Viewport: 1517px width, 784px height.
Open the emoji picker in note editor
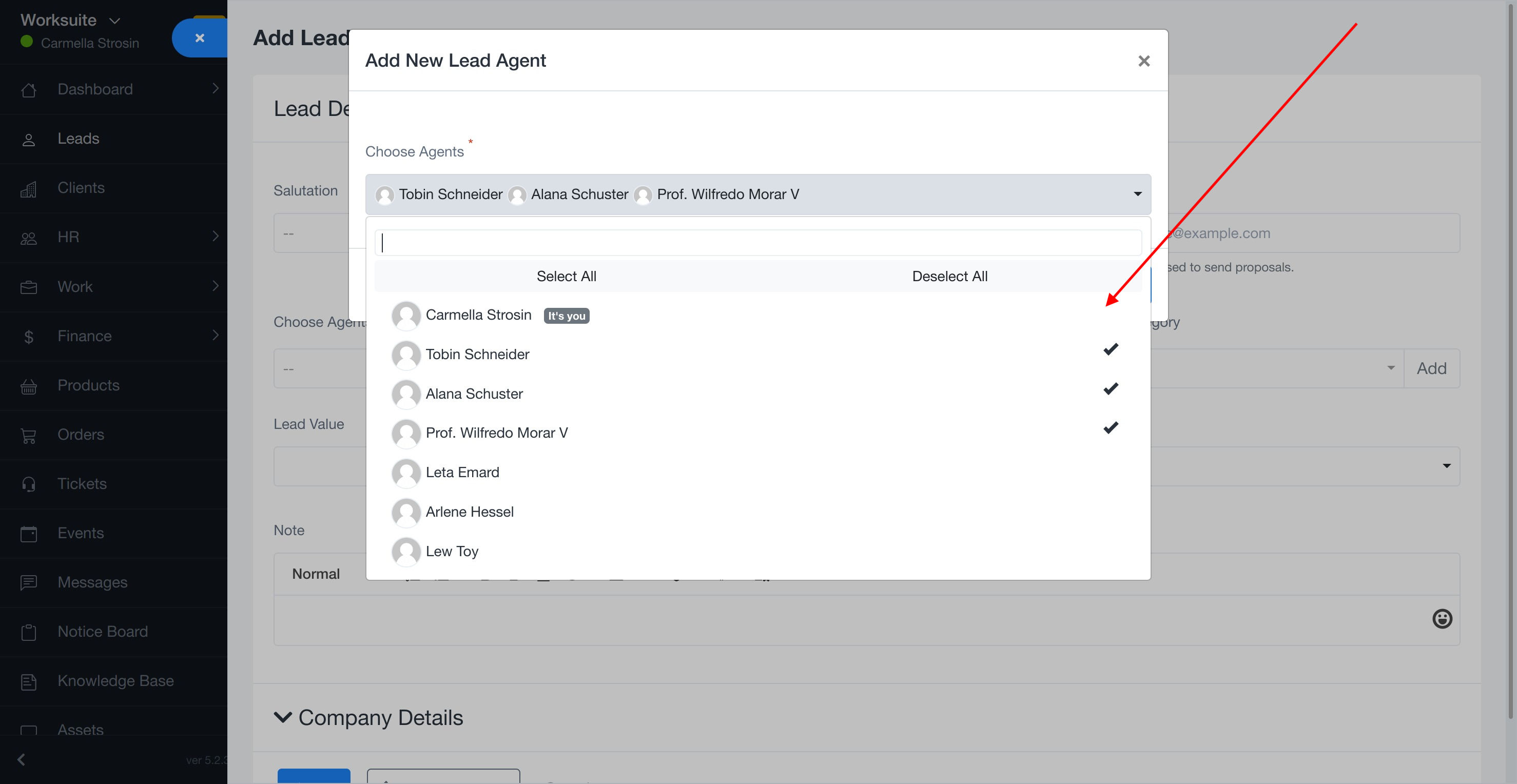1442,619
